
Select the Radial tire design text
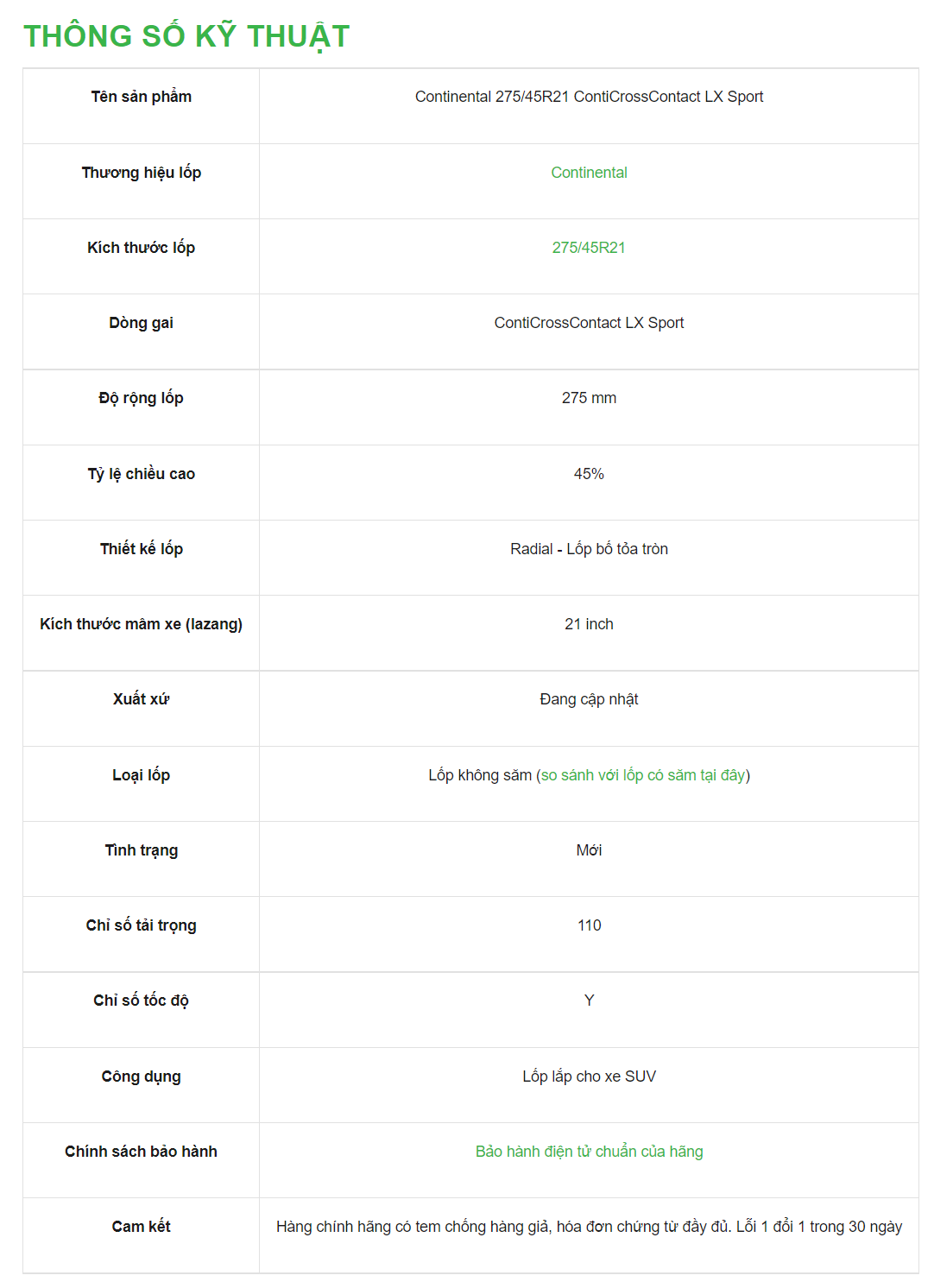(589, 549)
